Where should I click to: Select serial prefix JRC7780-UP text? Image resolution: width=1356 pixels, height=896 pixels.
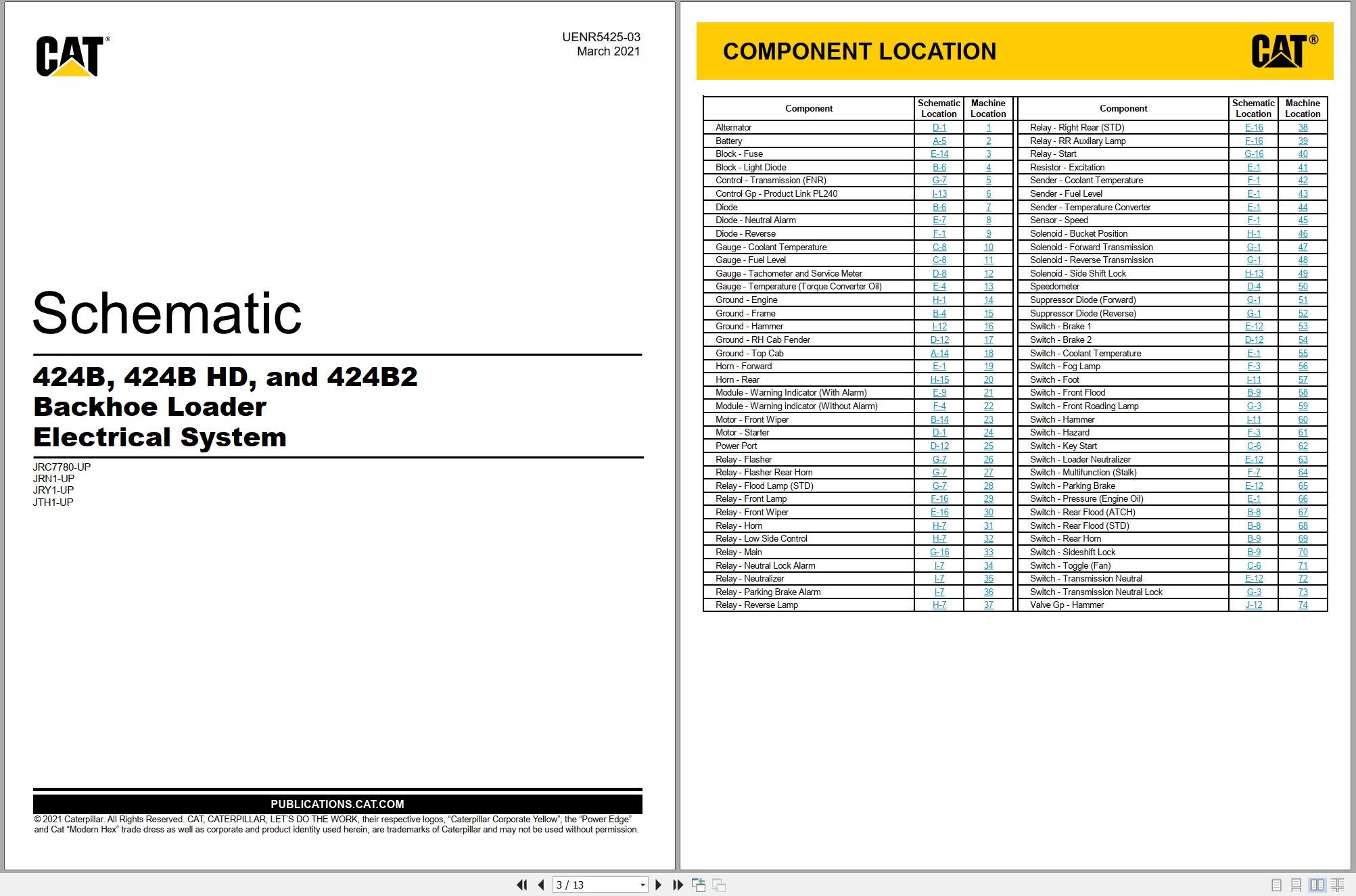(x=62, y=467)
